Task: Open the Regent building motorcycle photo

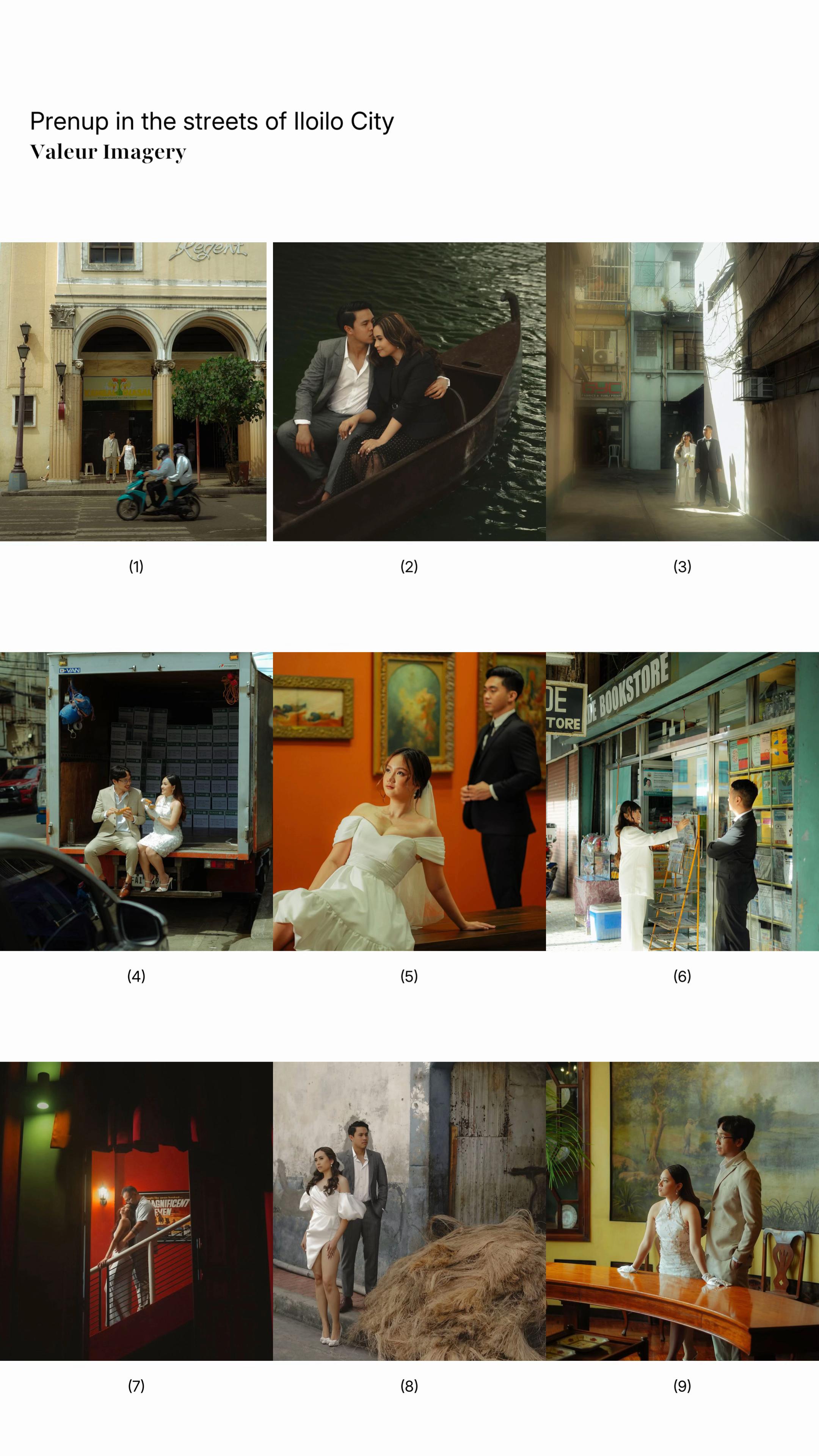Action: 133,392
